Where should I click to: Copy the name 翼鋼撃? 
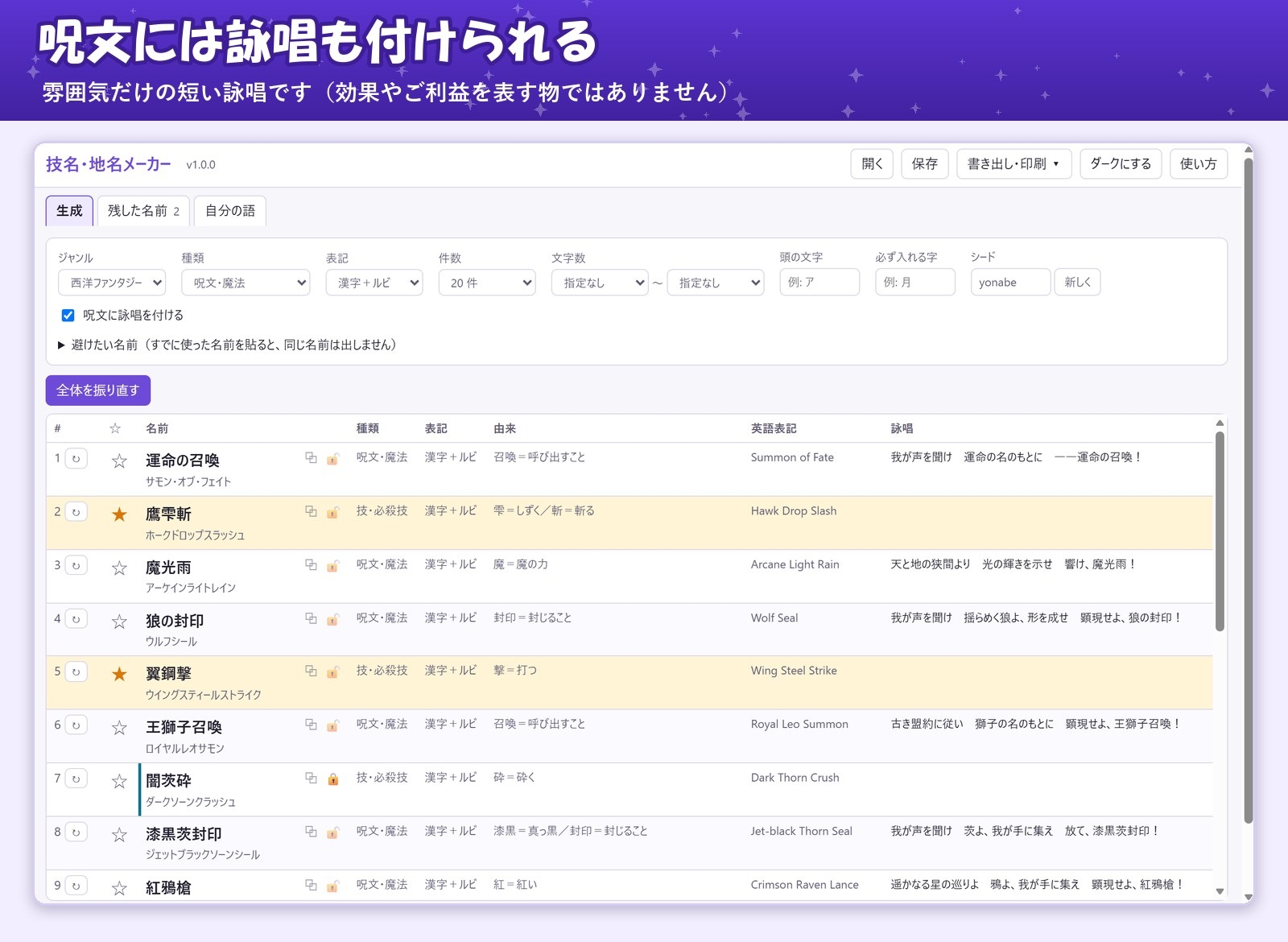click(311, 671)
